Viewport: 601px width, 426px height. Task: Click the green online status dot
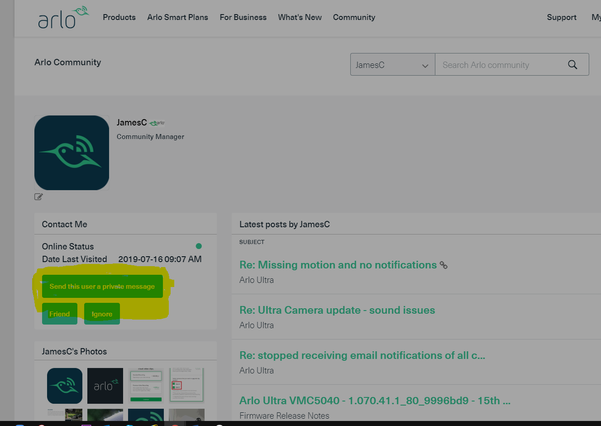[198, 246]
